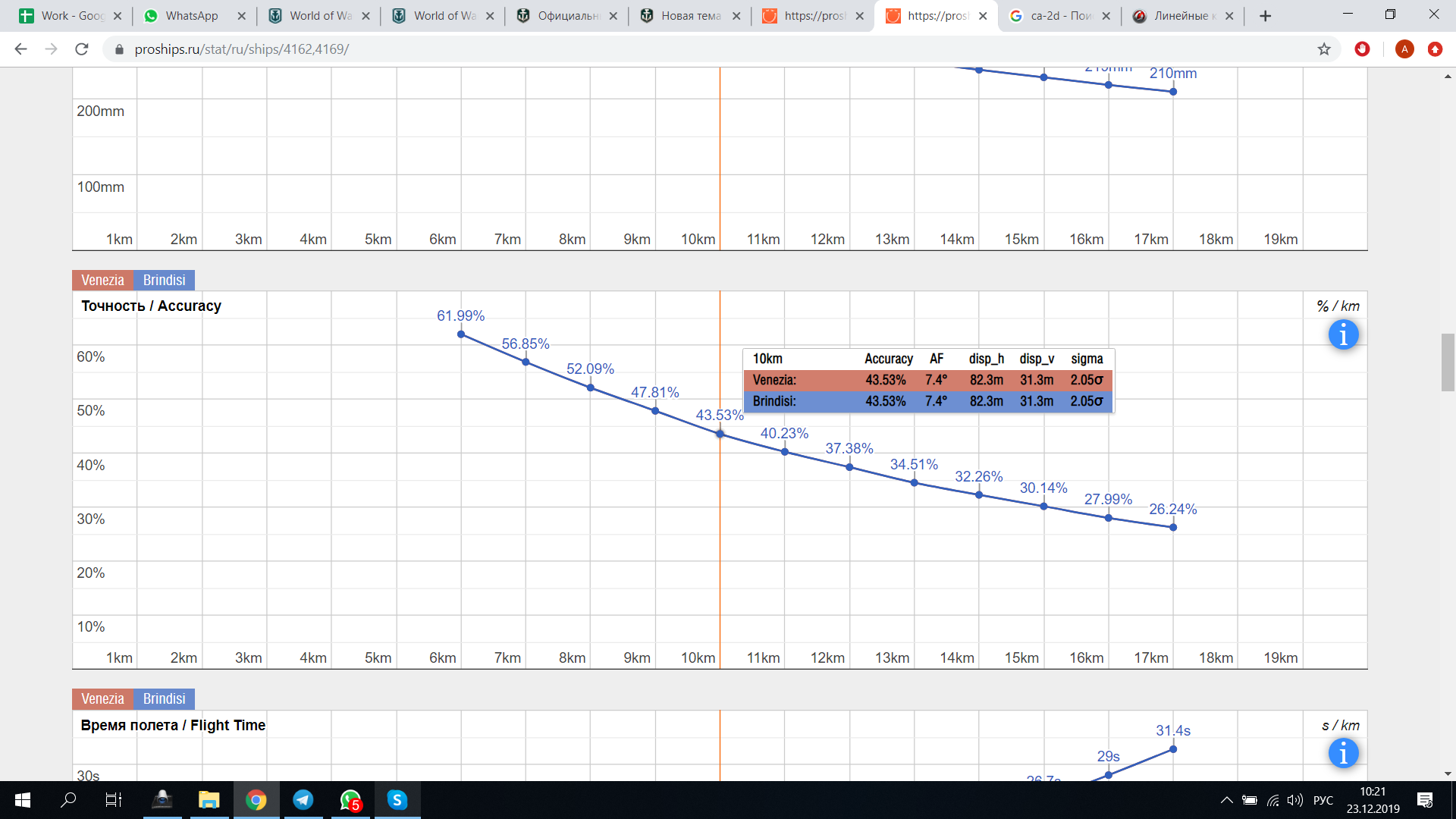Click the accuracy chart info icon
This screenshot has height=819, width=1456.
point(1343,334)
